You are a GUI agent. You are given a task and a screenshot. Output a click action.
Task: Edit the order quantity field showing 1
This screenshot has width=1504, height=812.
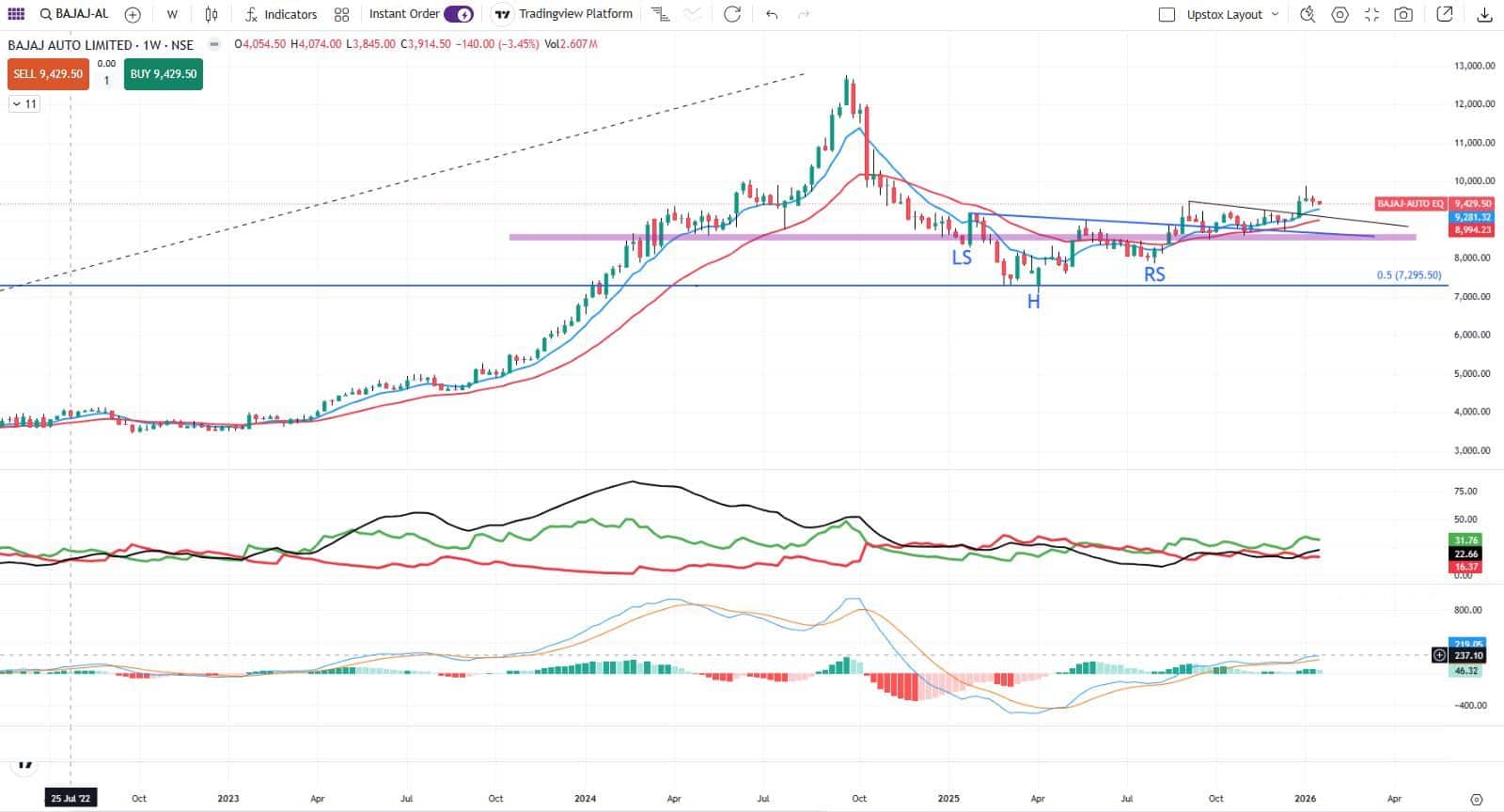point(106,81)
